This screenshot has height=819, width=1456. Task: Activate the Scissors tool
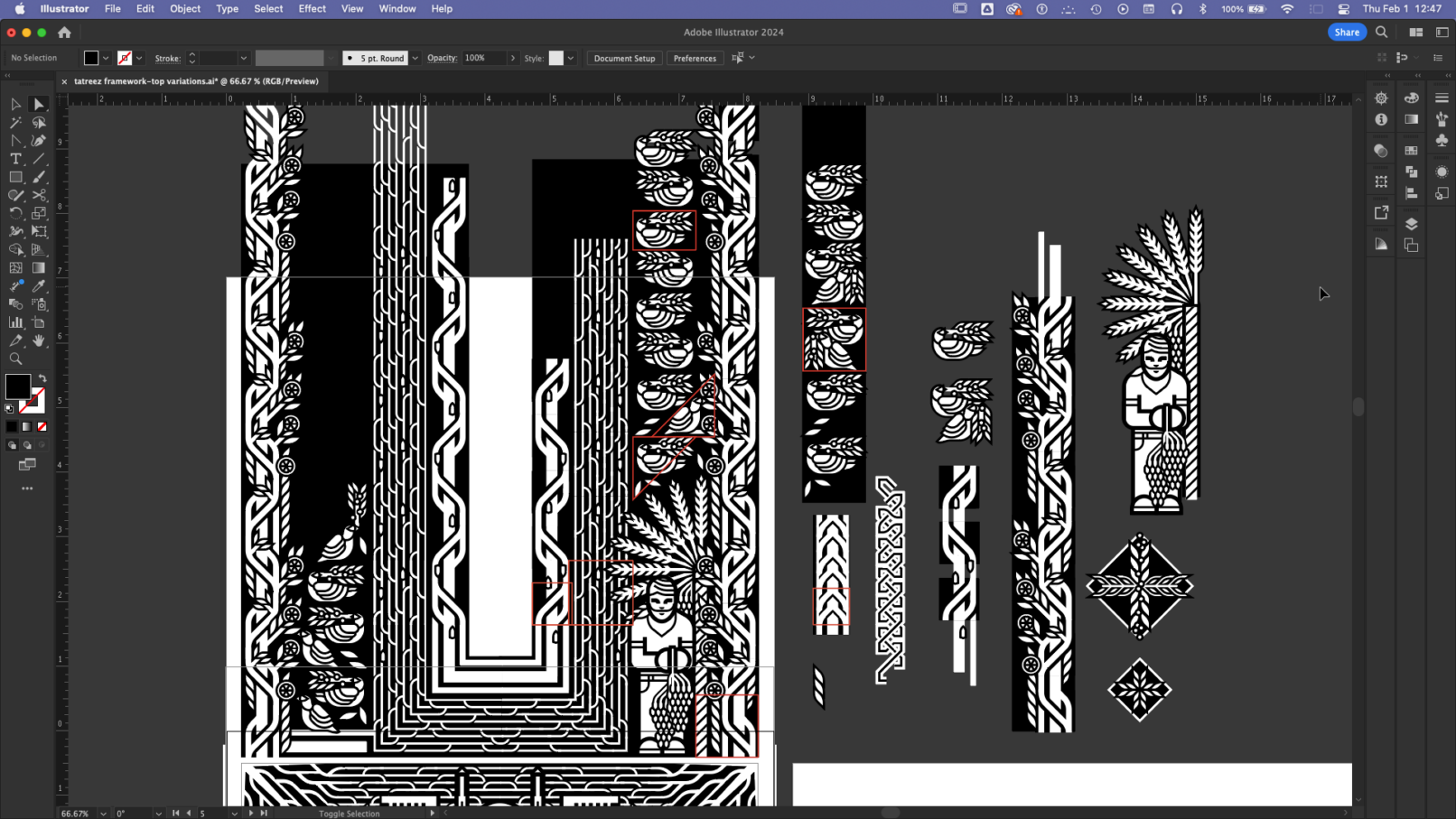[39, 195]
